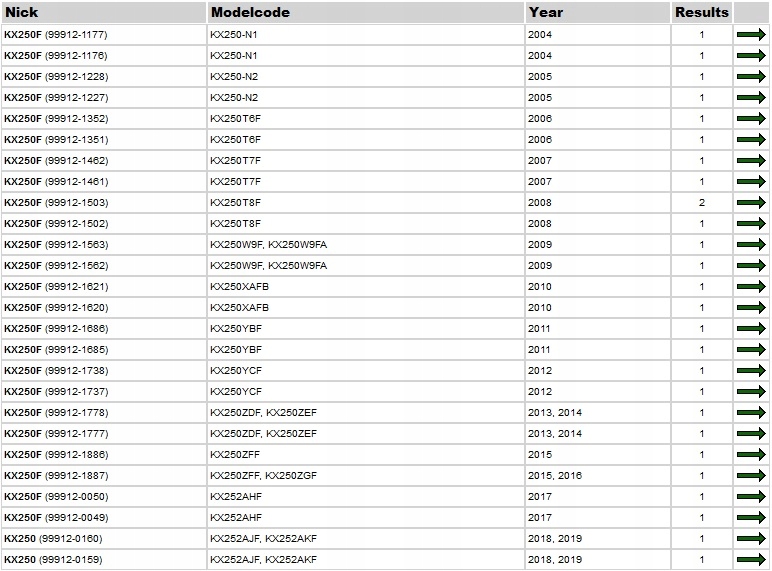Click the Modelcode column header
This screenshot has height=571, width=772.
250,12
